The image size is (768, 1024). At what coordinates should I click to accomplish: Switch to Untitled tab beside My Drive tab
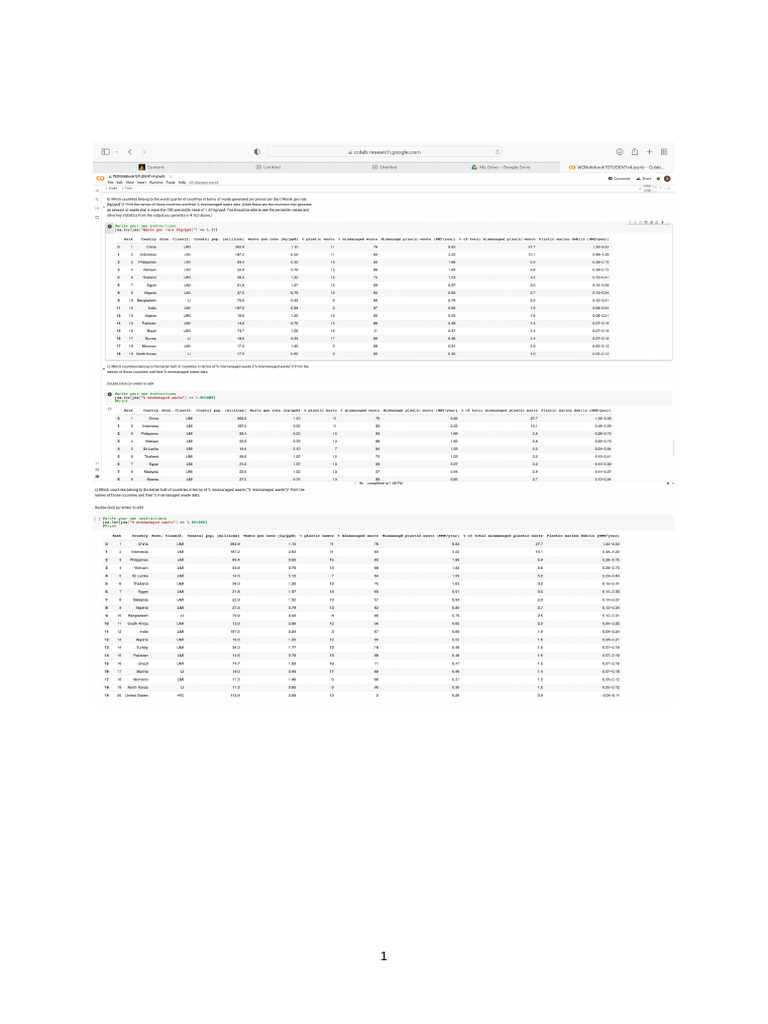384,167
